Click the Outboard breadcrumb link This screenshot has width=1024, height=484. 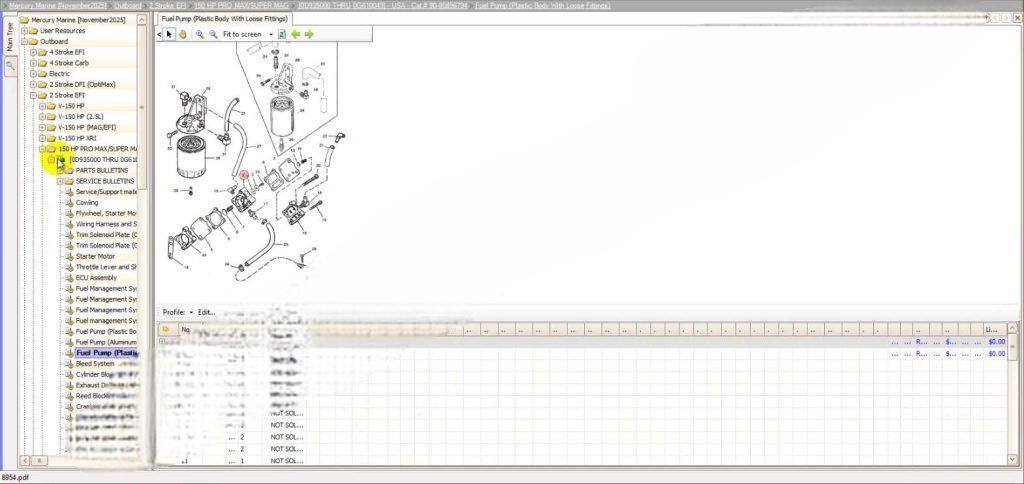(127, 6)
